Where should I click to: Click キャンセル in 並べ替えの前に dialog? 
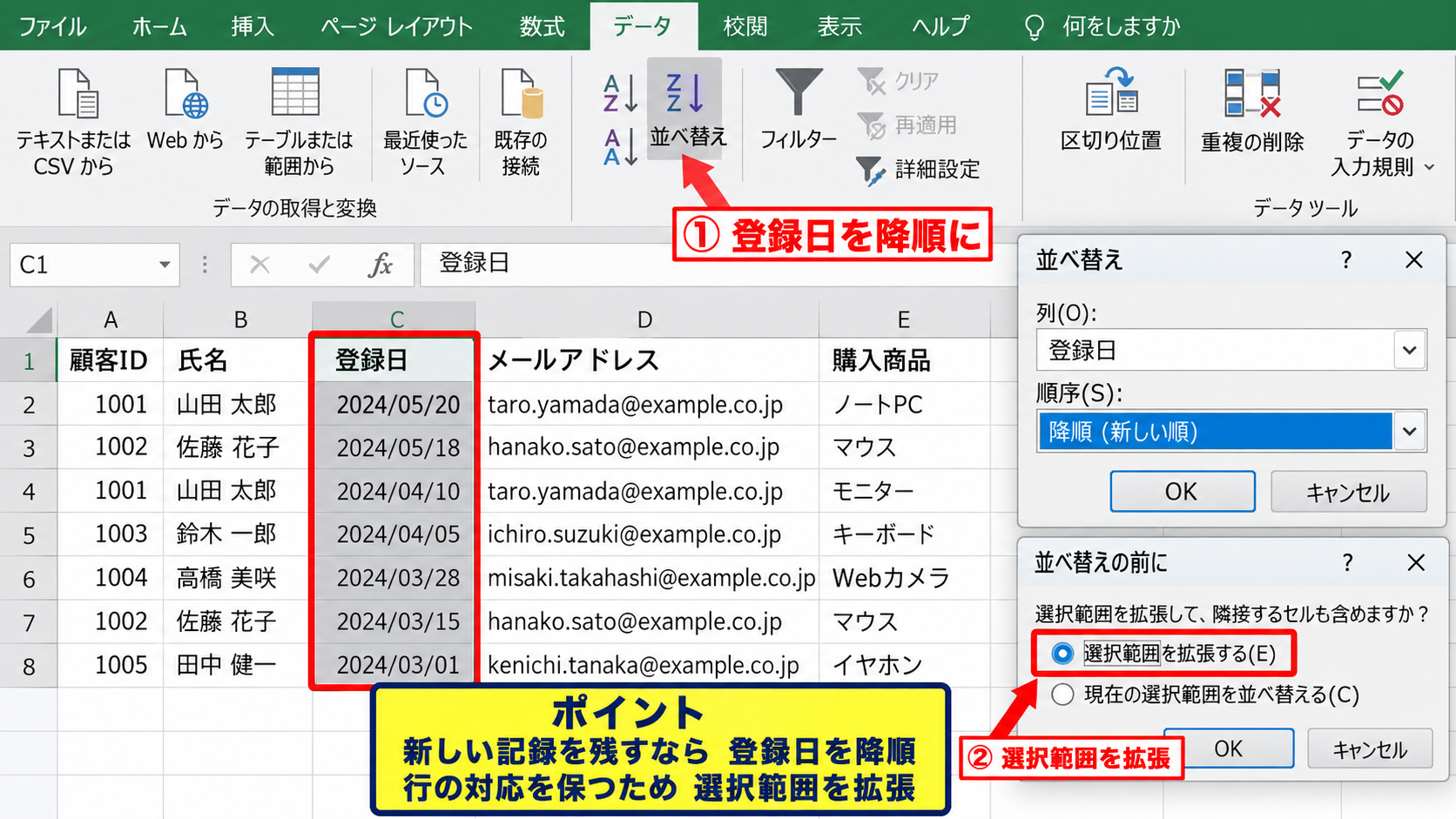tap(1370, 749)
